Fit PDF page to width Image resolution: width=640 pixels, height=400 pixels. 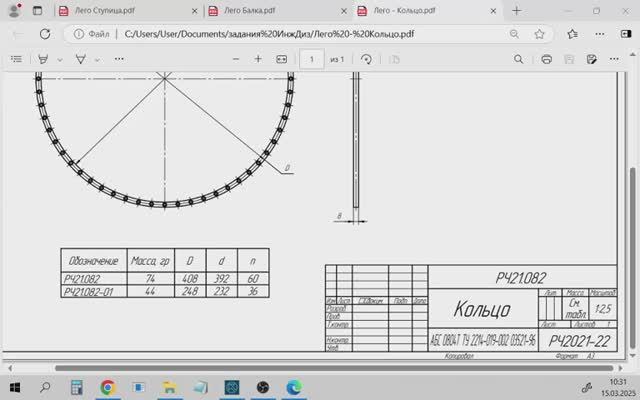[282, 59]
